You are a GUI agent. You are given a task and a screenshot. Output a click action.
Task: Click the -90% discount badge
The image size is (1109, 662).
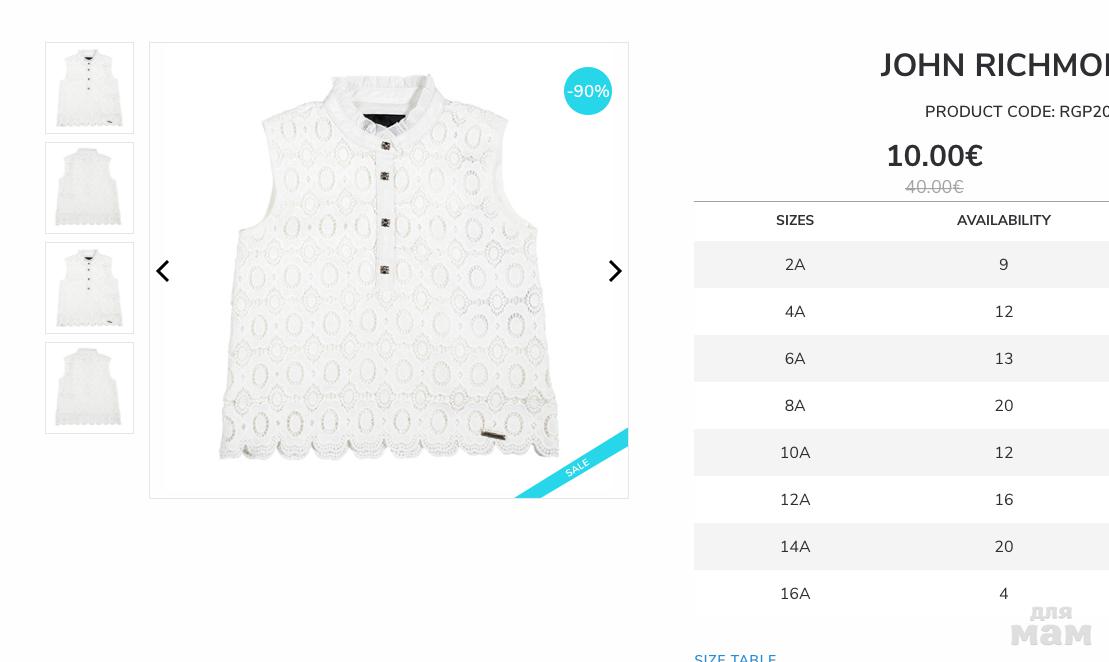588,91
